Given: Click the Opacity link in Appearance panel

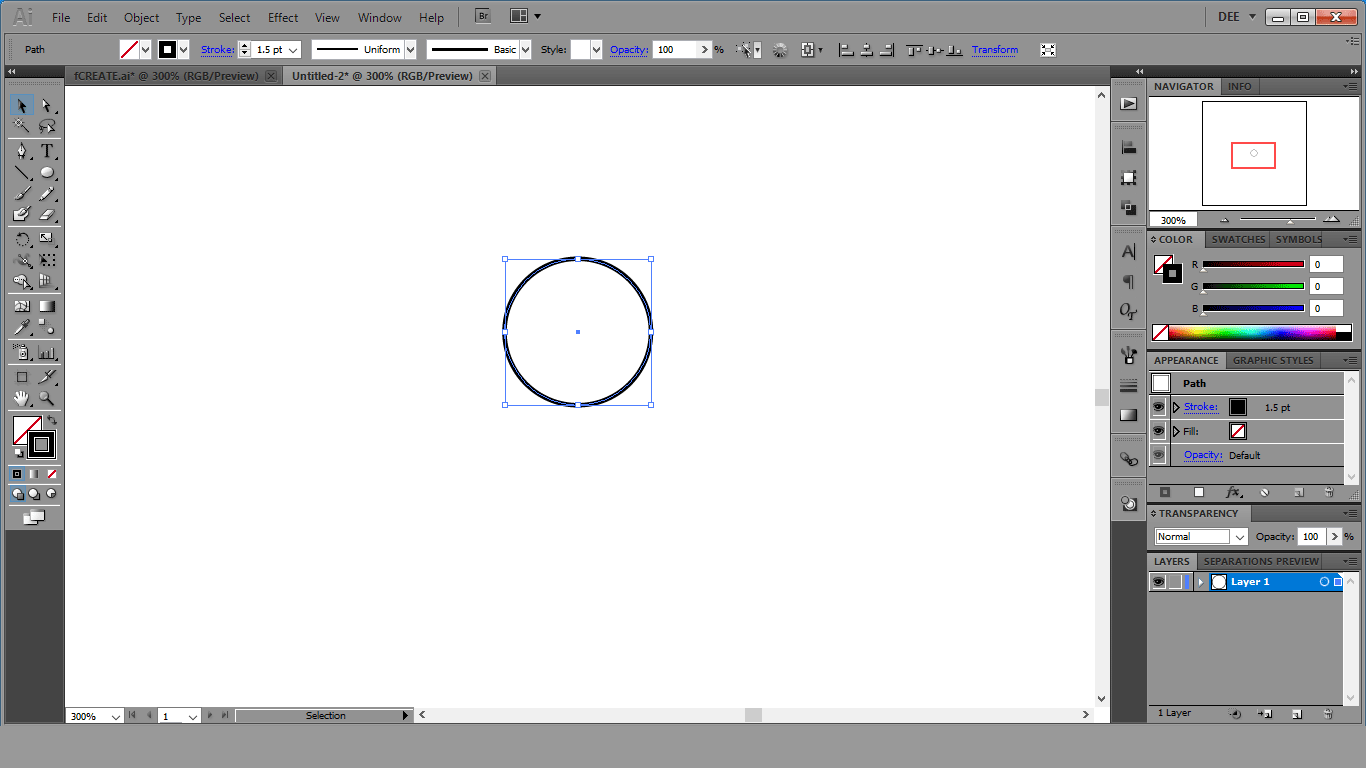Looking at the screenshot, I should click(x=1203, y=455).
